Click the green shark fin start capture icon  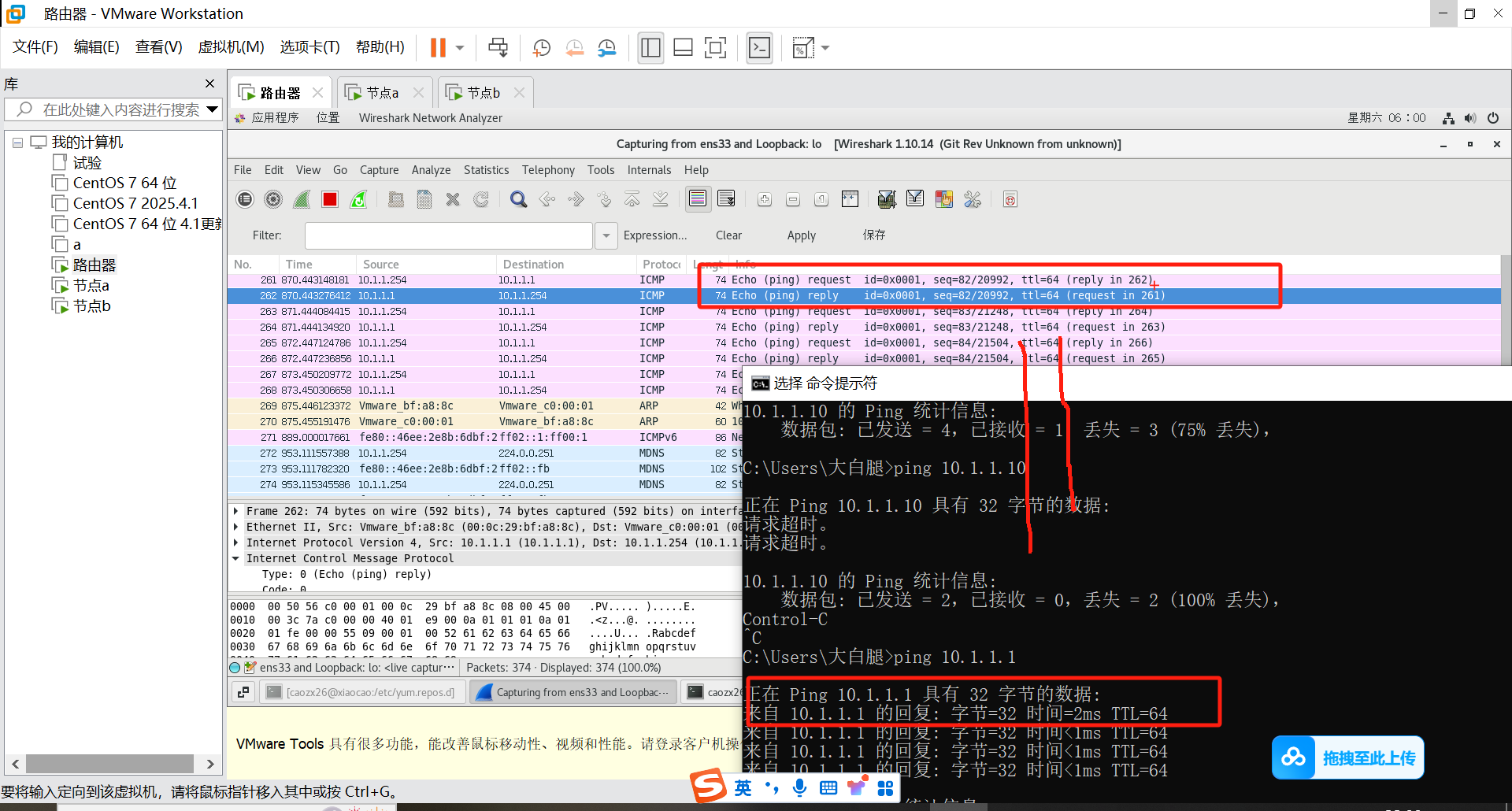[302, 199]
